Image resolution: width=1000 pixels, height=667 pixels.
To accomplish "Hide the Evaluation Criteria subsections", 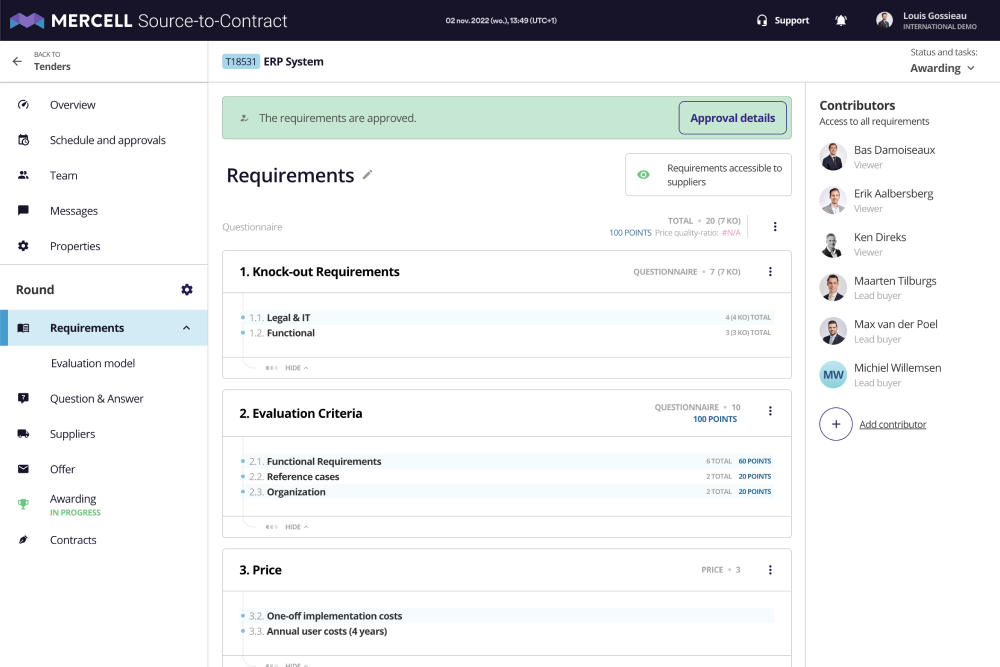I will [x=296, y=527].
